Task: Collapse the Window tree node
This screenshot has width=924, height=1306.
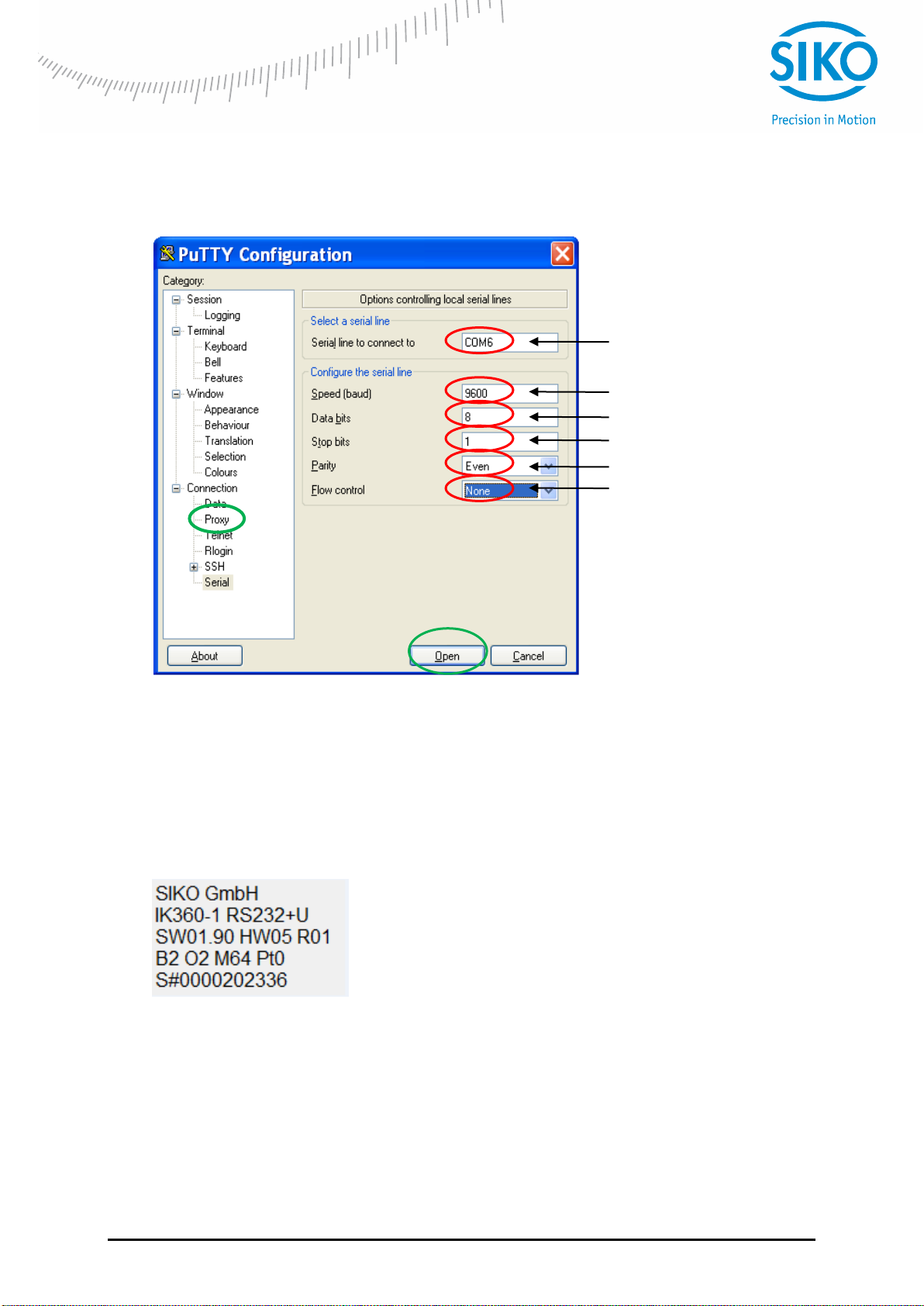Action: [176, 394]
